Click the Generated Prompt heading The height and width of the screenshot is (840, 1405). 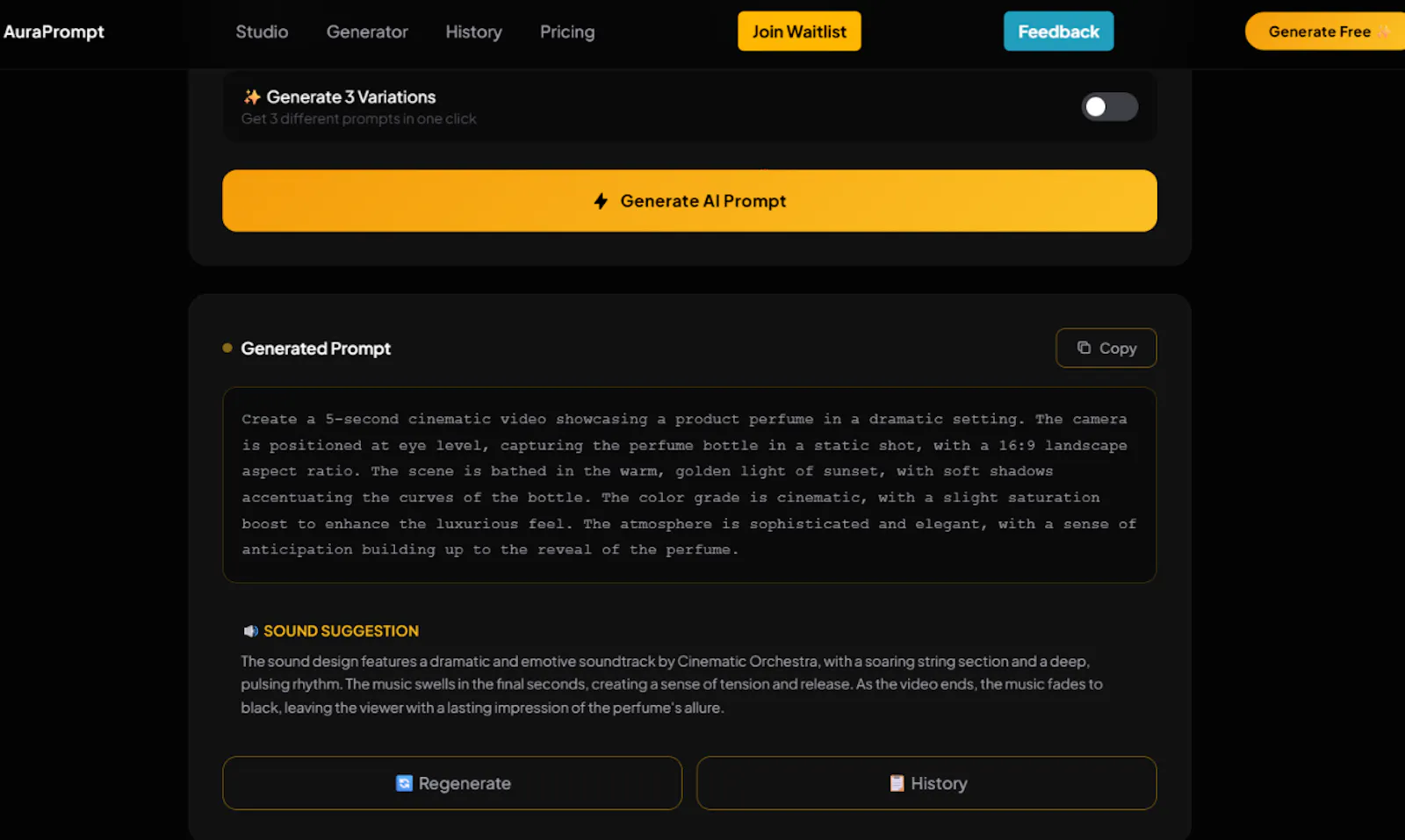(315, 348)
